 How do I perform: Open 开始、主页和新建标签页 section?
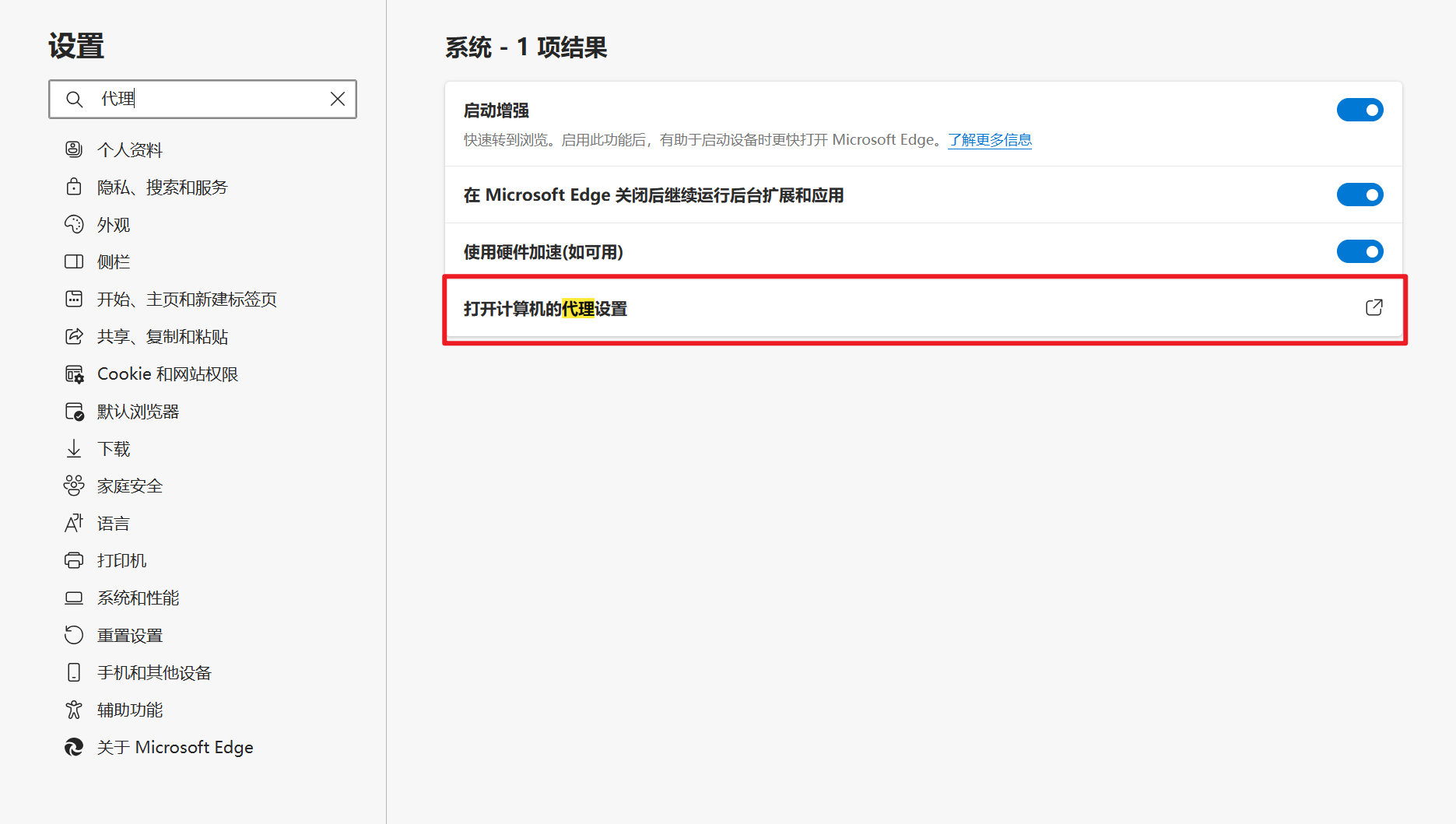[x=187, y=299]
